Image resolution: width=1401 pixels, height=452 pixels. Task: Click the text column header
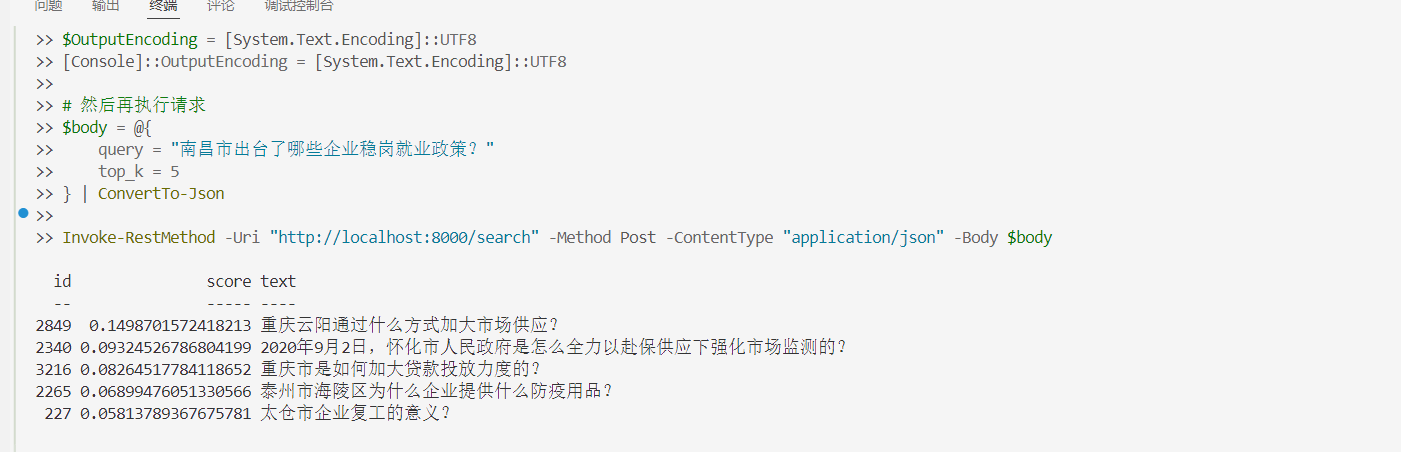click(278, 282)
